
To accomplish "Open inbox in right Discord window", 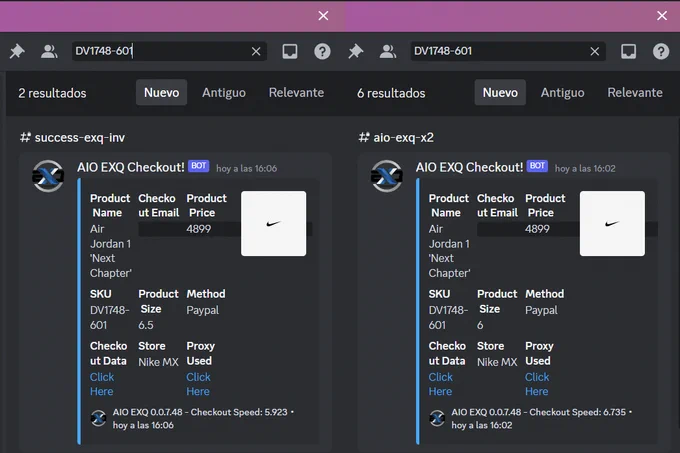I will (x=628, y=52).
